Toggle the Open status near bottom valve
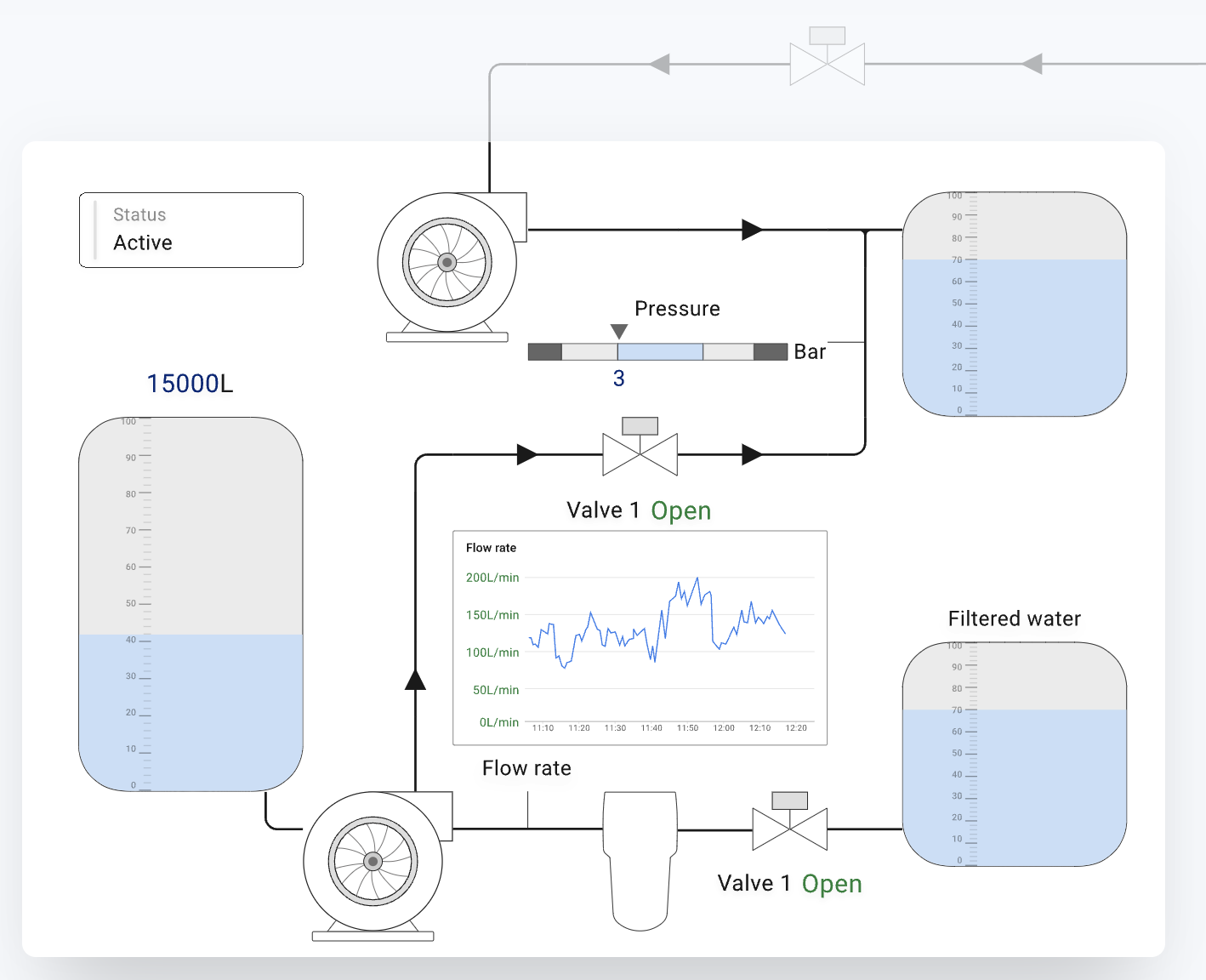This screenshot has height=980, width=1206. coord(831,884)
